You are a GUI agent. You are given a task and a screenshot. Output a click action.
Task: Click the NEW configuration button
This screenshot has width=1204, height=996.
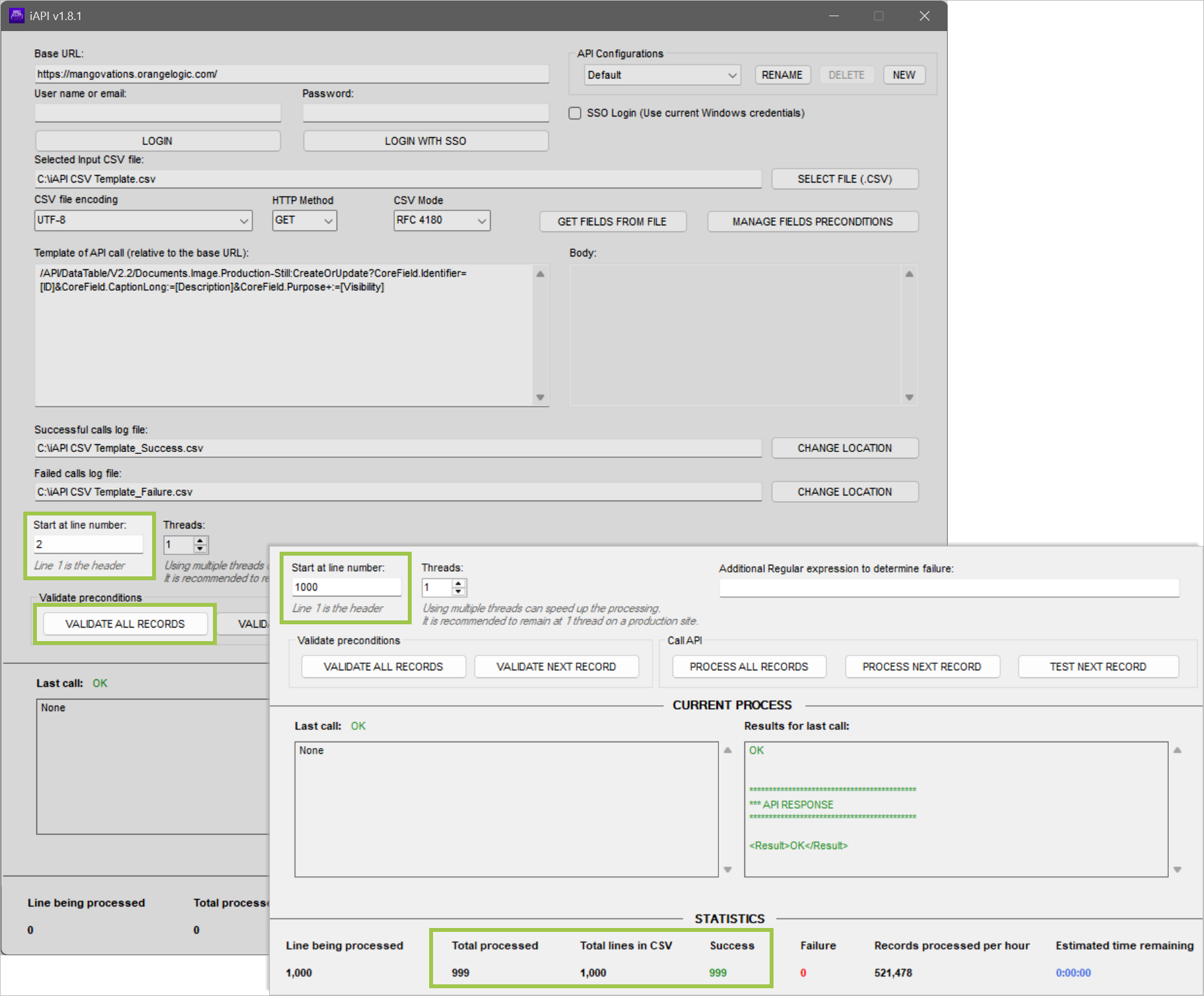click(904, 75)
